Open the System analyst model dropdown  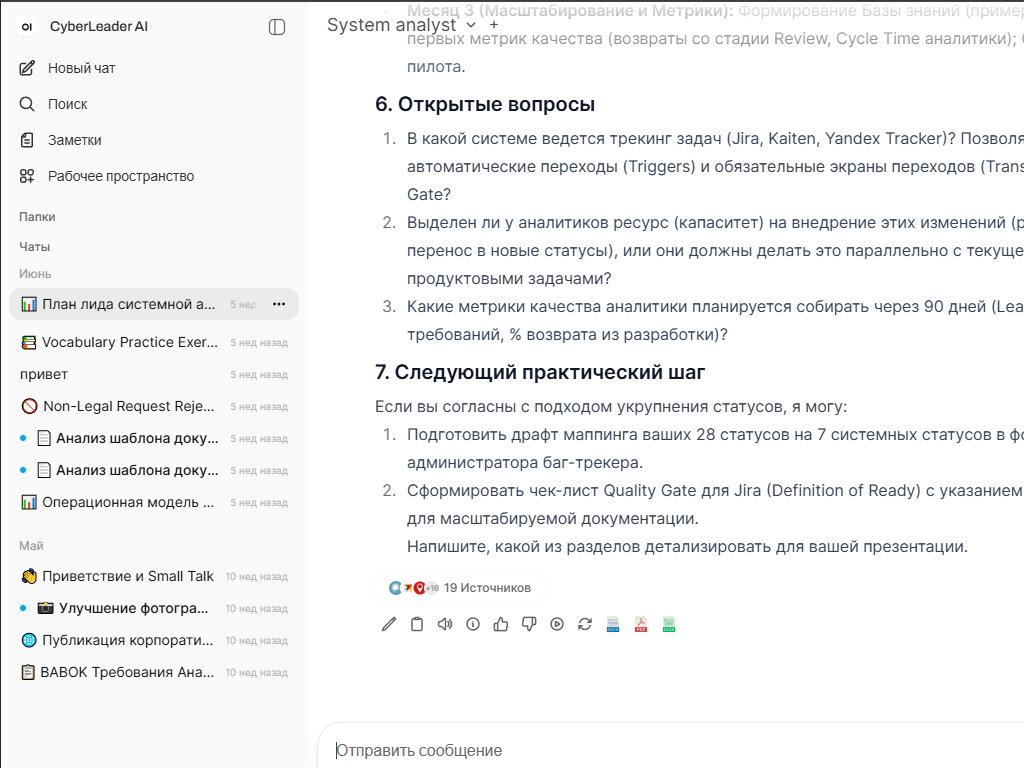tap(402, 25)
